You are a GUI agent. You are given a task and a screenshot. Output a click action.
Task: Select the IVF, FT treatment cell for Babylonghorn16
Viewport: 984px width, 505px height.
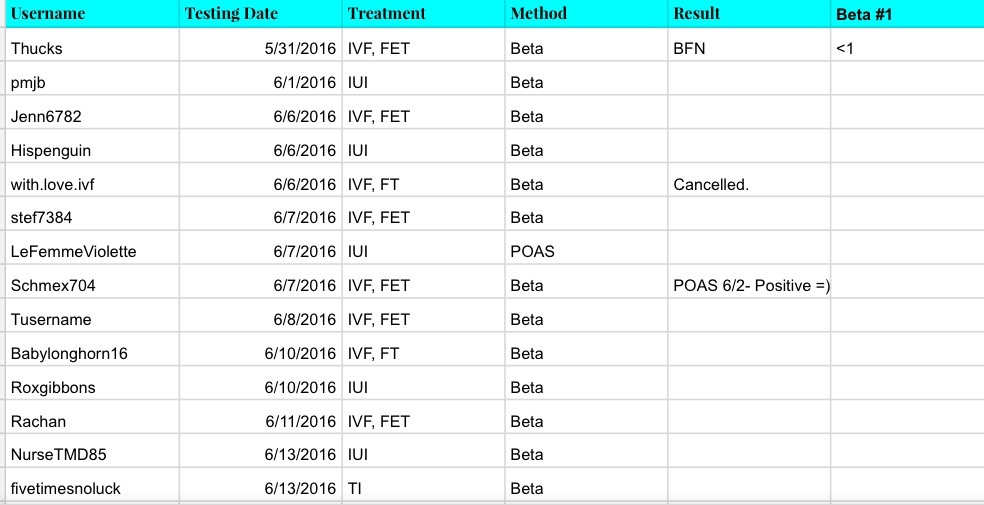point(373,354)
